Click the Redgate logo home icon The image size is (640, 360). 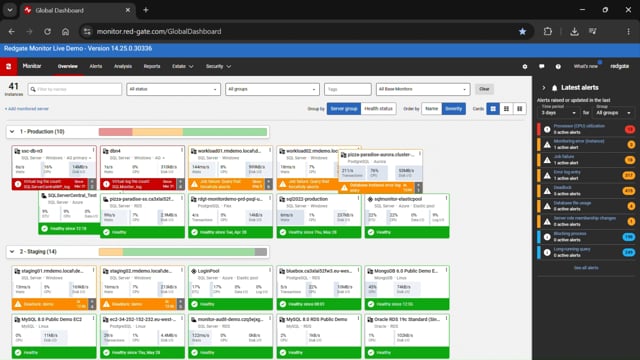coord(9,67)
